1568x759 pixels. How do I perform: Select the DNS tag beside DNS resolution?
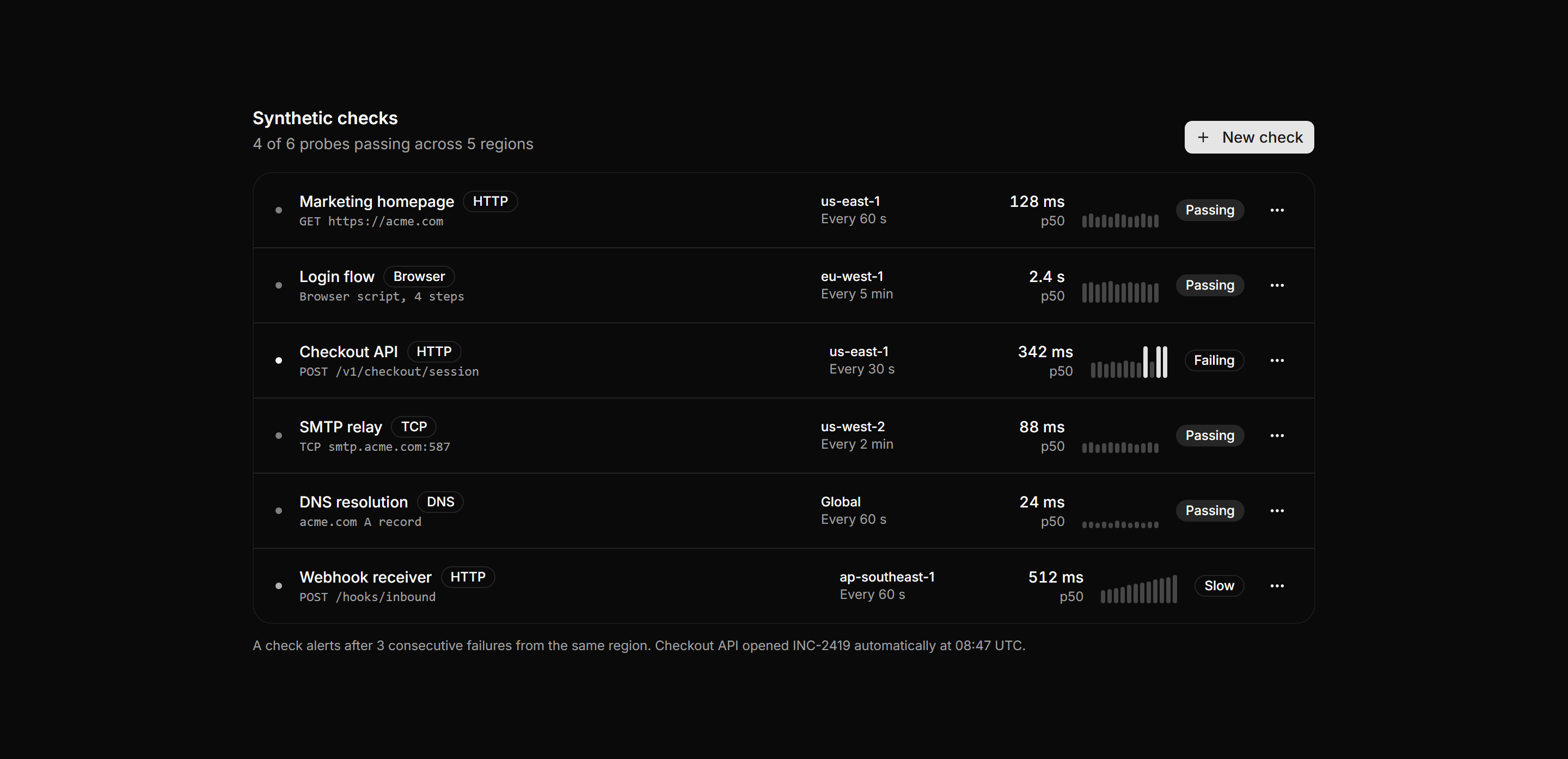(x=440, y=501)
